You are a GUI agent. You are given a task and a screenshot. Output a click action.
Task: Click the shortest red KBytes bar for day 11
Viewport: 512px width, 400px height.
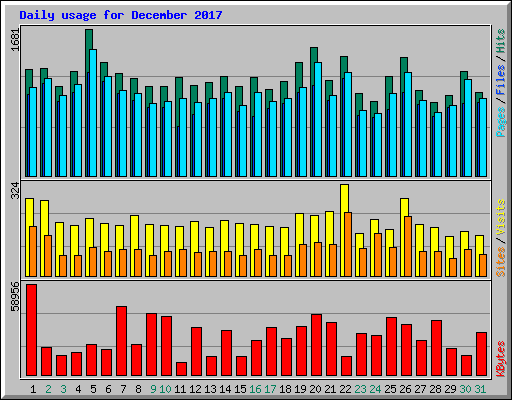182,369
